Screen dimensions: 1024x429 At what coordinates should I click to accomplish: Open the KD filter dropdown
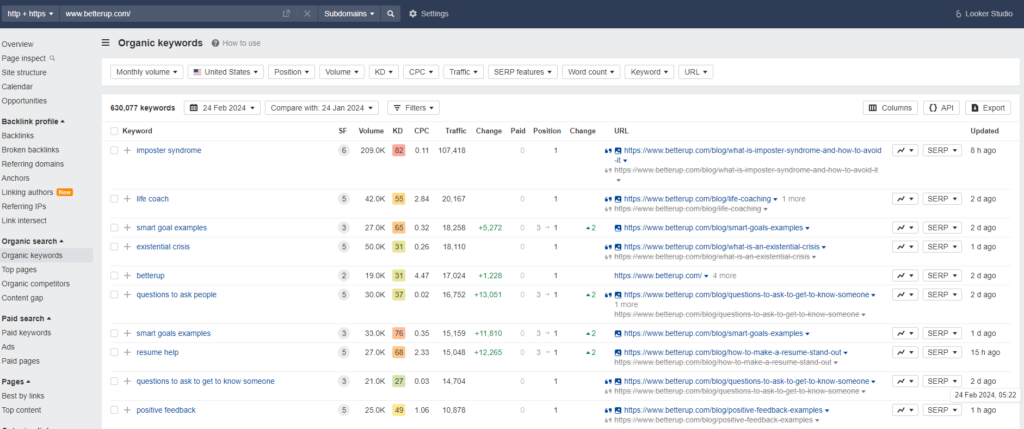point(384,72)
